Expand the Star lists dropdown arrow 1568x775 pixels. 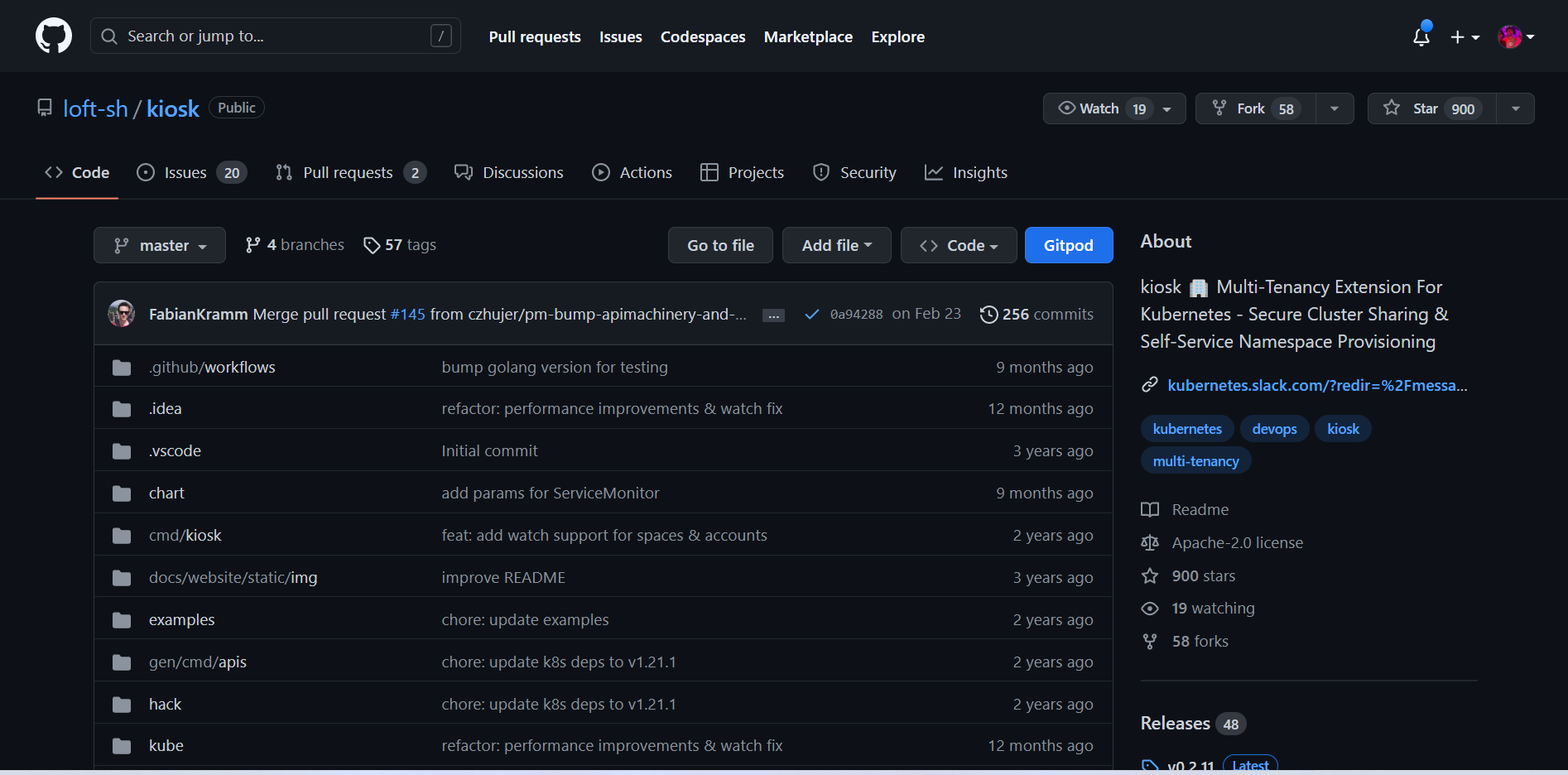pyautogui.click(x=1515, y=108)
